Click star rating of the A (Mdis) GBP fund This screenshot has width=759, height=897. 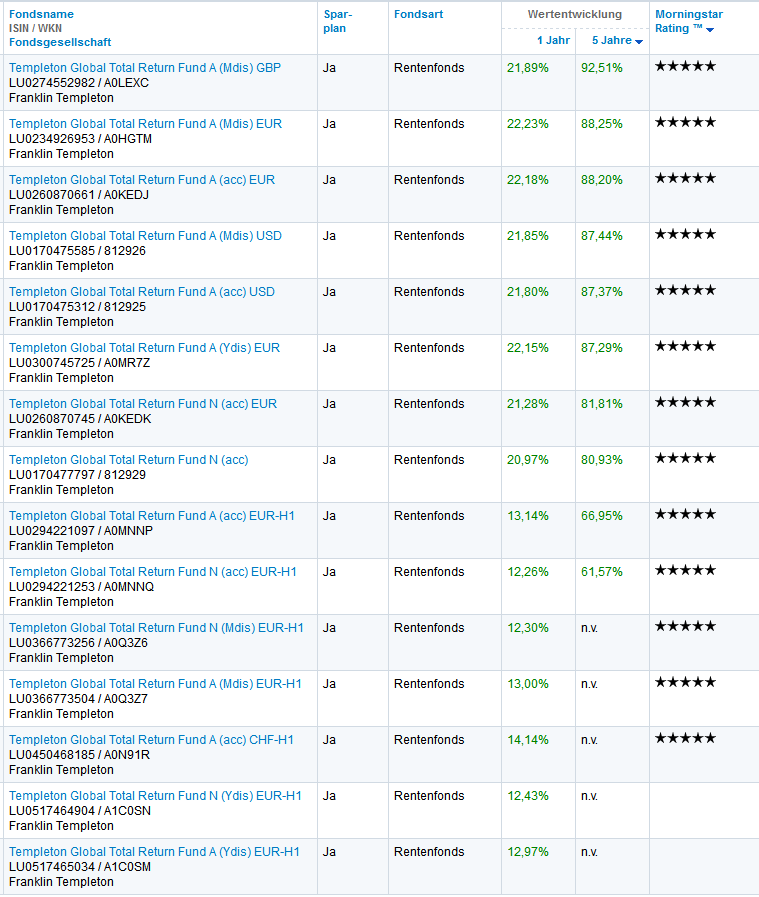tap(685, 66)
